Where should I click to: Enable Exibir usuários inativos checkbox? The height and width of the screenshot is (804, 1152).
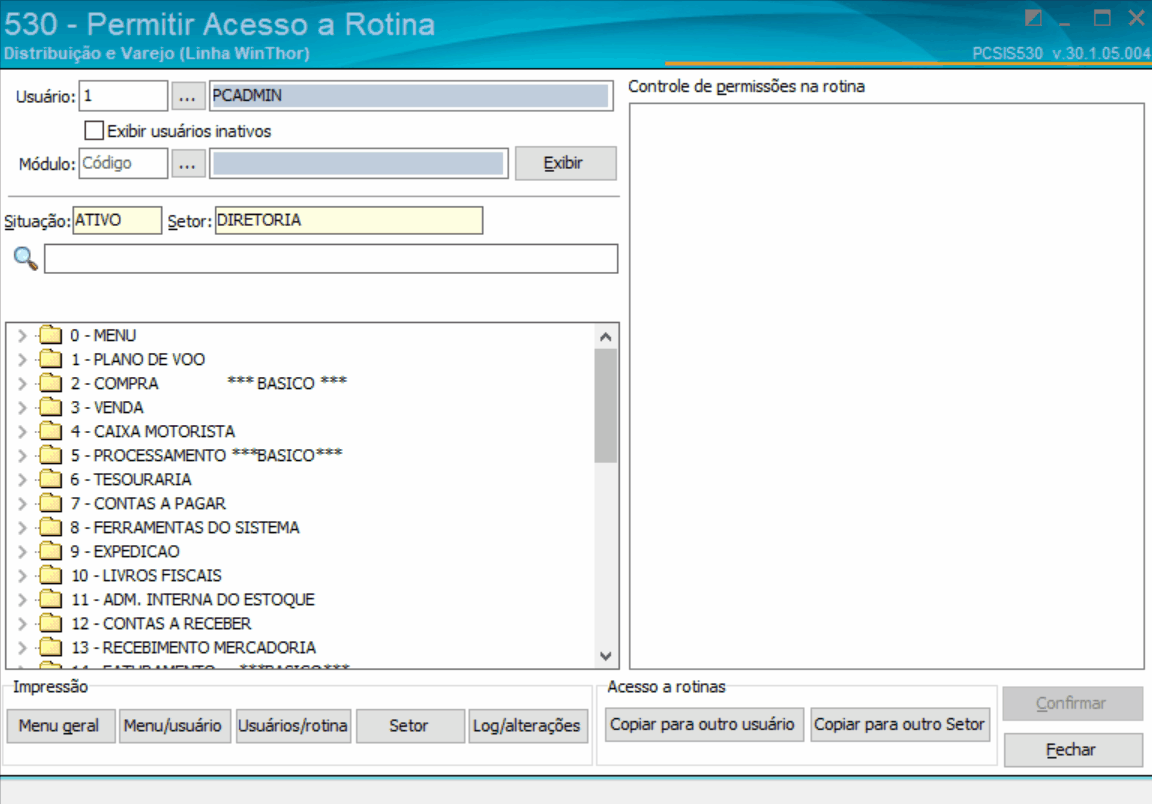(x=94, y=130)
